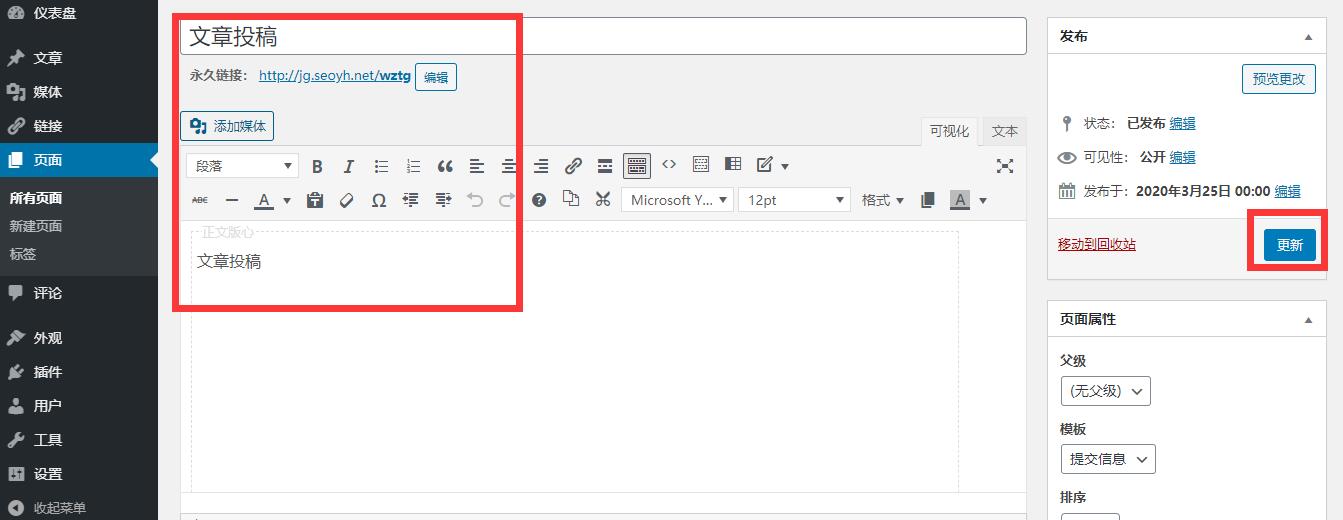Screen dimensions: 1343x520
Task: Open the 格式 formats menu
Action: pyautogui.click(x=882, y=200)
